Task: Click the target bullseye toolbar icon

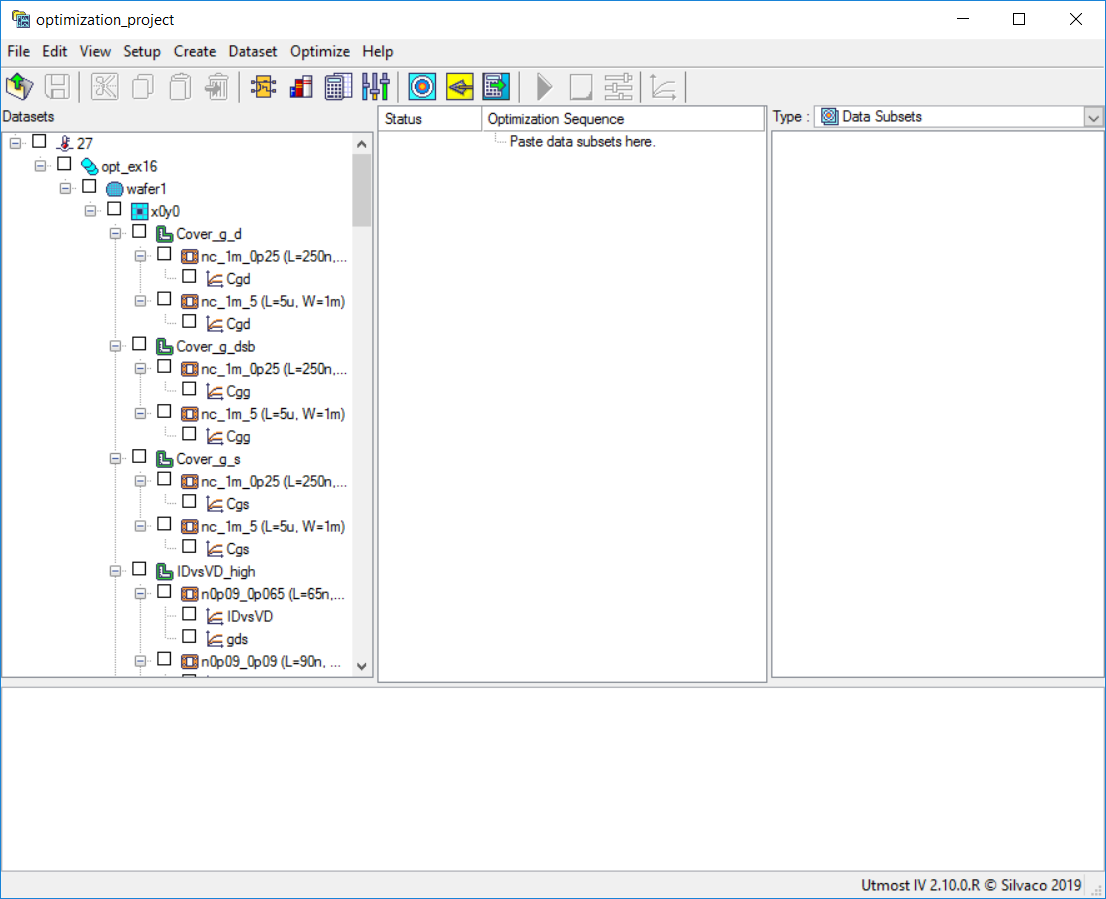Action: pyautogui.click(x=423, y=87)
